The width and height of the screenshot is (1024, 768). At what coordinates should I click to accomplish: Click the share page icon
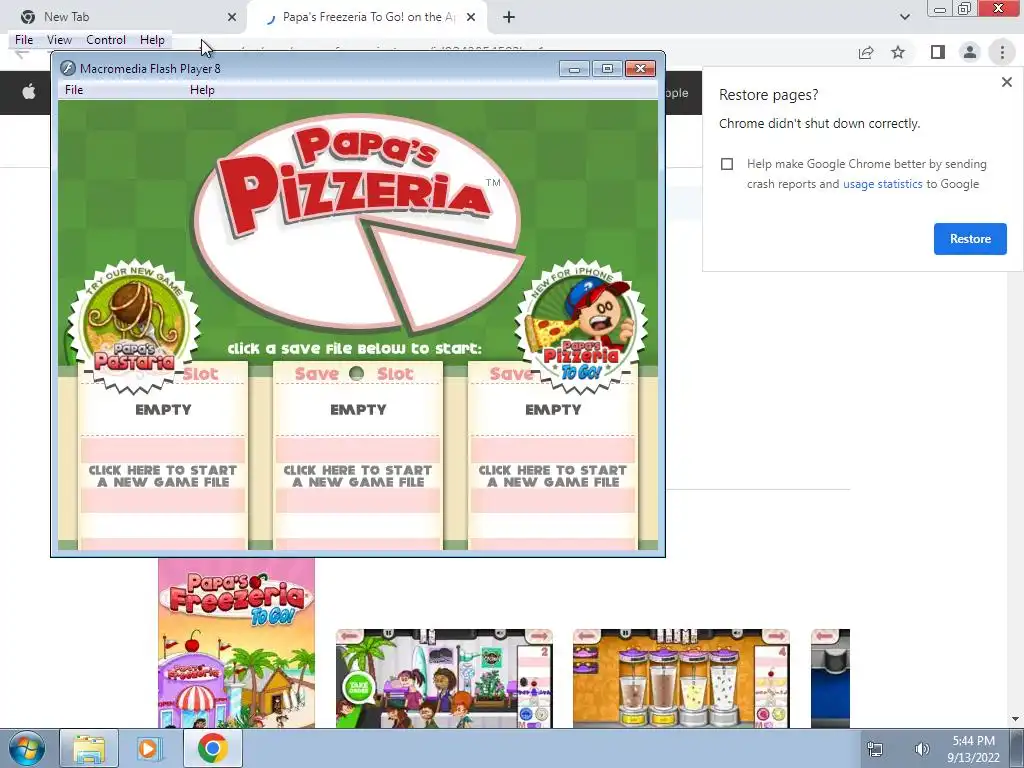[866, 52]
